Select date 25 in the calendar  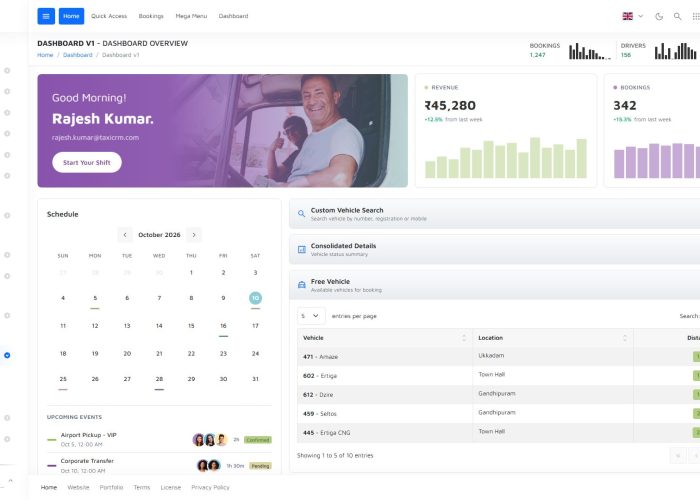pos(63,379)
